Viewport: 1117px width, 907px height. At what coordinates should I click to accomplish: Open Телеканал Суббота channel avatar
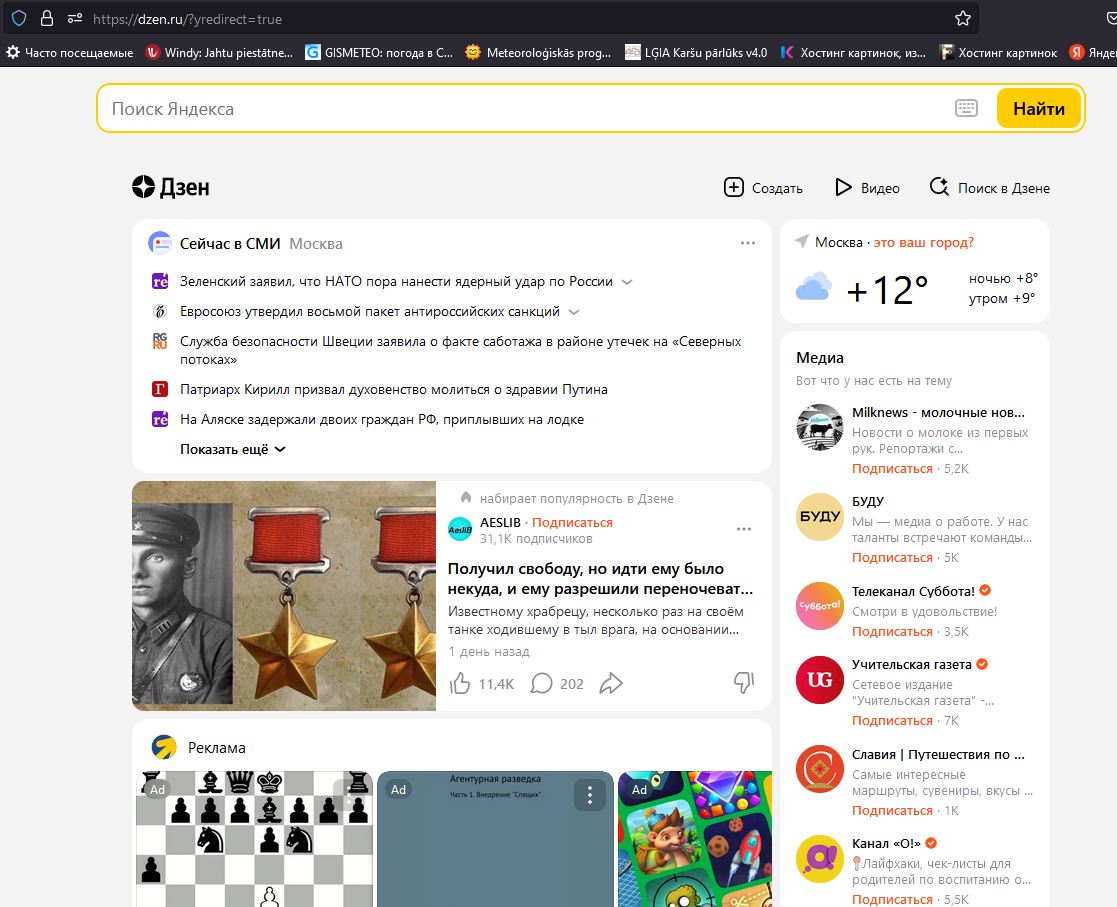click(x=820, y=606)
